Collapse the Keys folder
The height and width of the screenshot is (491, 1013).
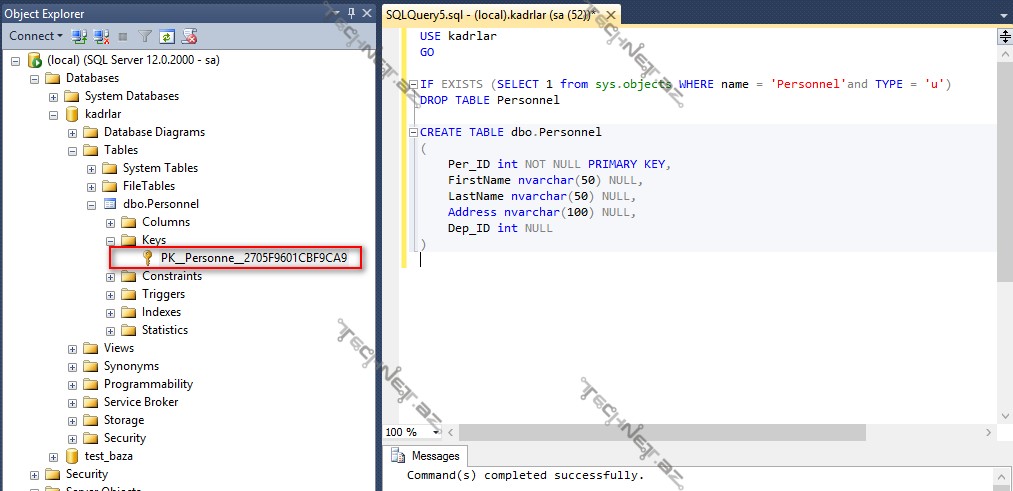pyautogui.click(x=111, y=240)
